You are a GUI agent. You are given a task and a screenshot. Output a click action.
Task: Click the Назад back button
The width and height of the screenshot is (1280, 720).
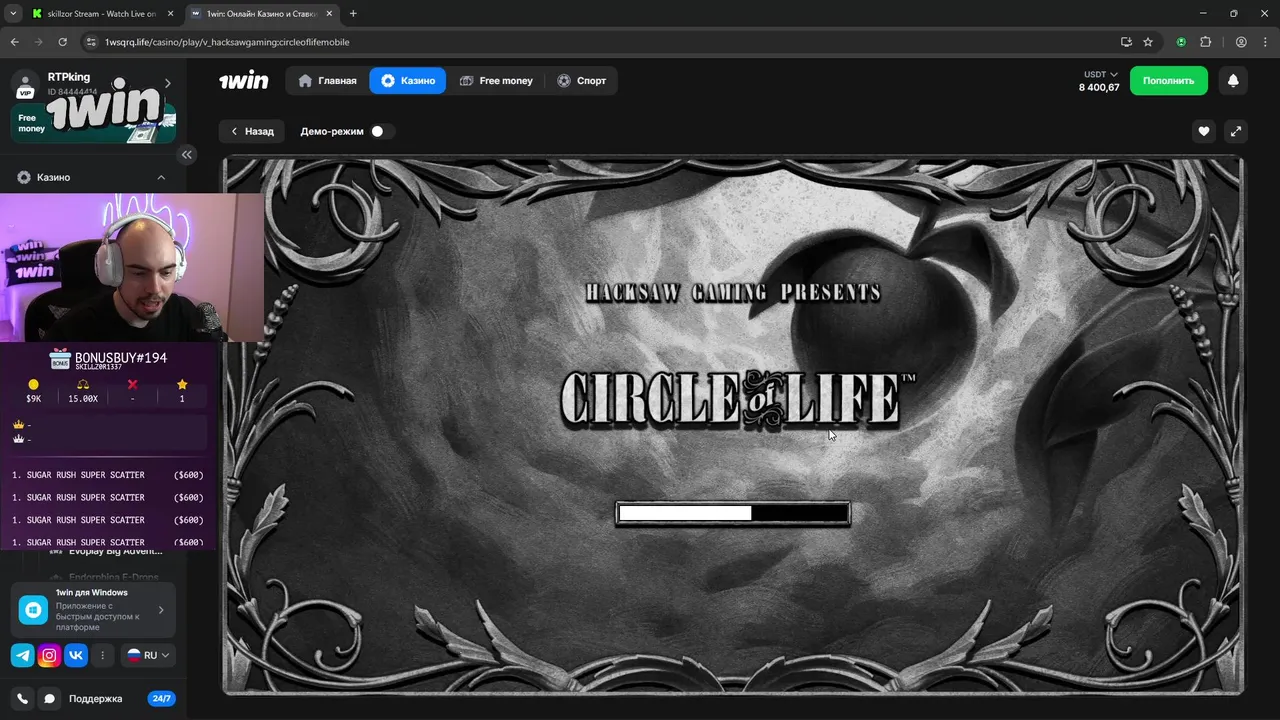pos(252,131)
